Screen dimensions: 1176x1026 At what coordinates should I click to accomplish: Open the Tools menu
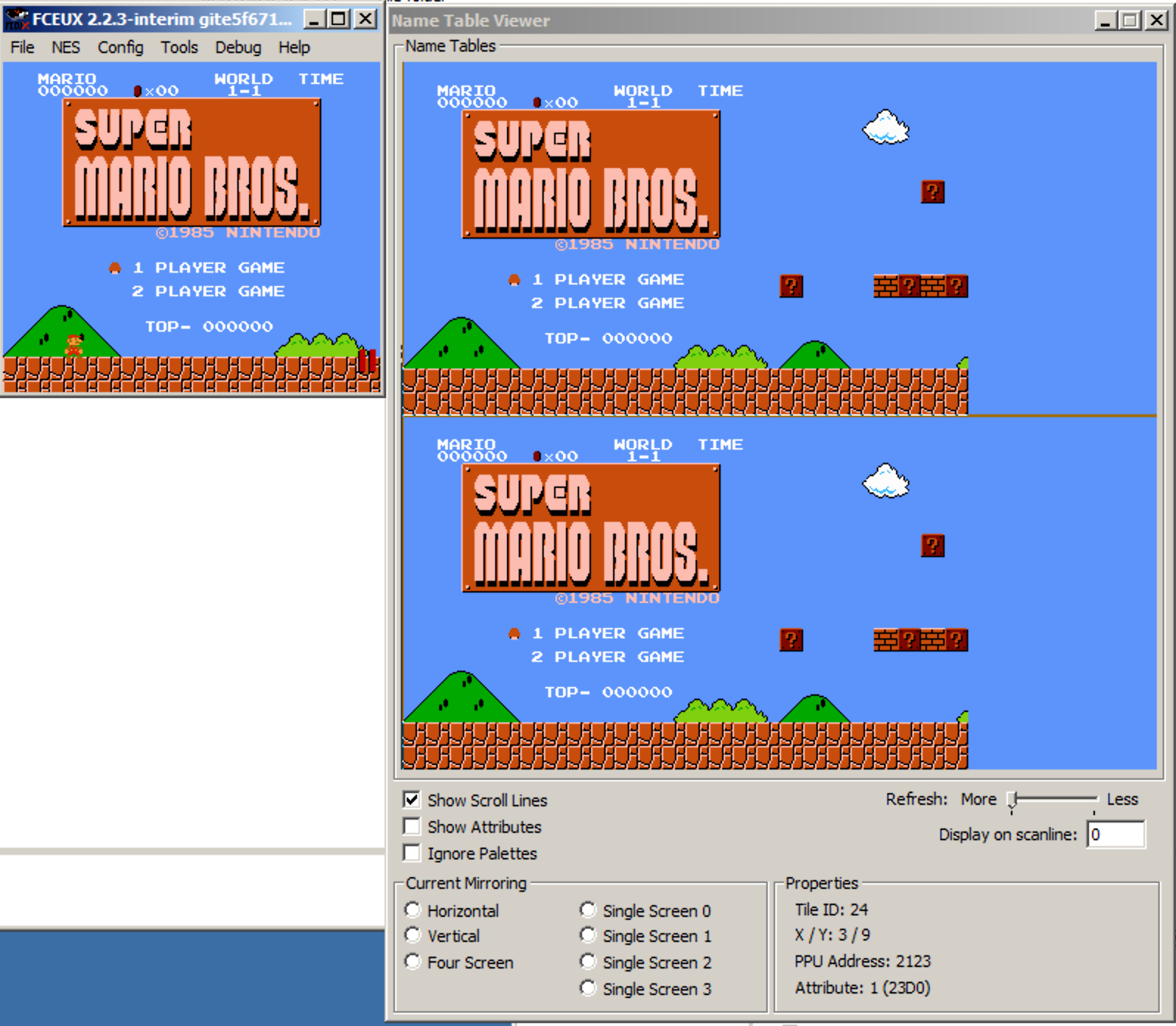point(179,47)
